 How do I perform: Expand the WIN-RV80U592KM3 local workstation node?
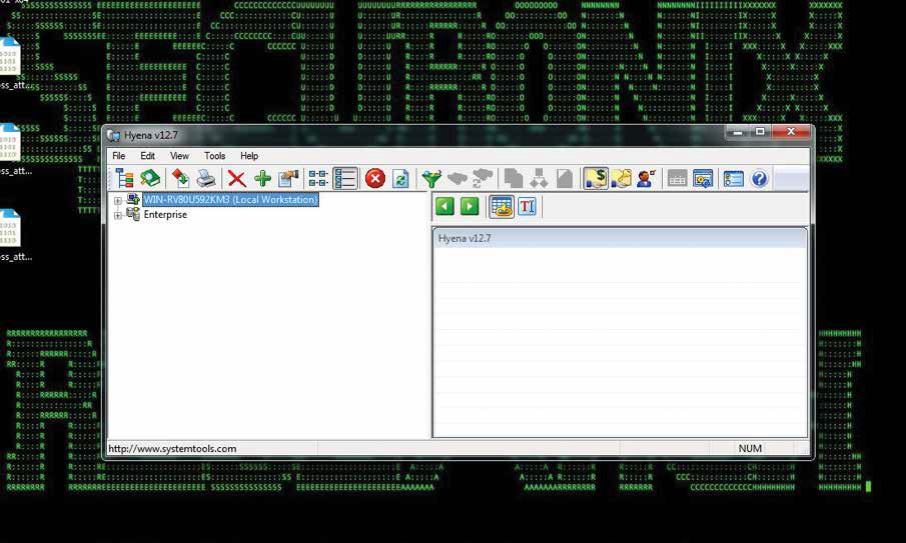tap(118, 200)
